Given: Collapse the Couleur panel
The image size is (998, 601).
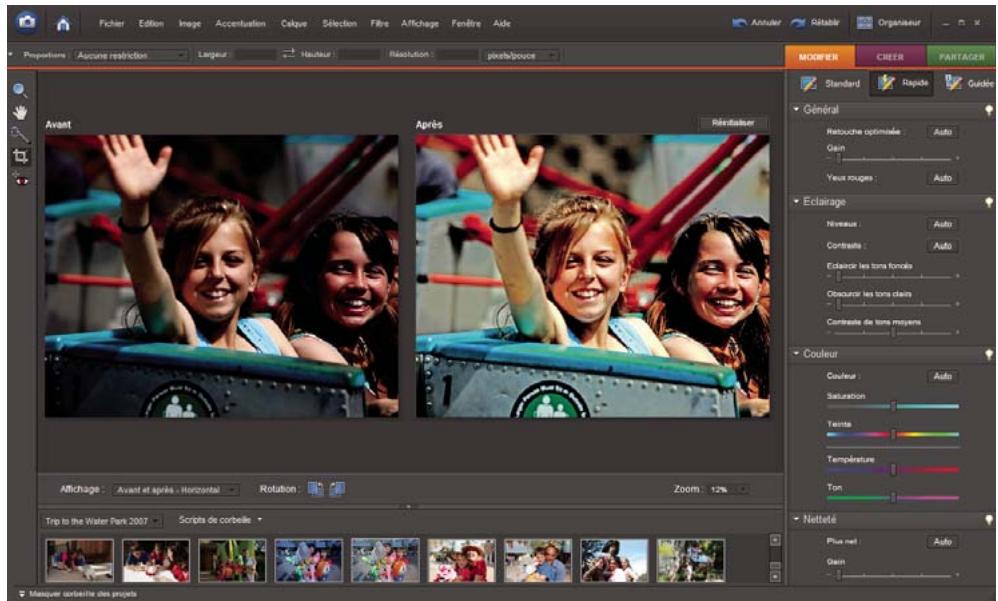Looking at the screenshot, I should pos(795,353).
